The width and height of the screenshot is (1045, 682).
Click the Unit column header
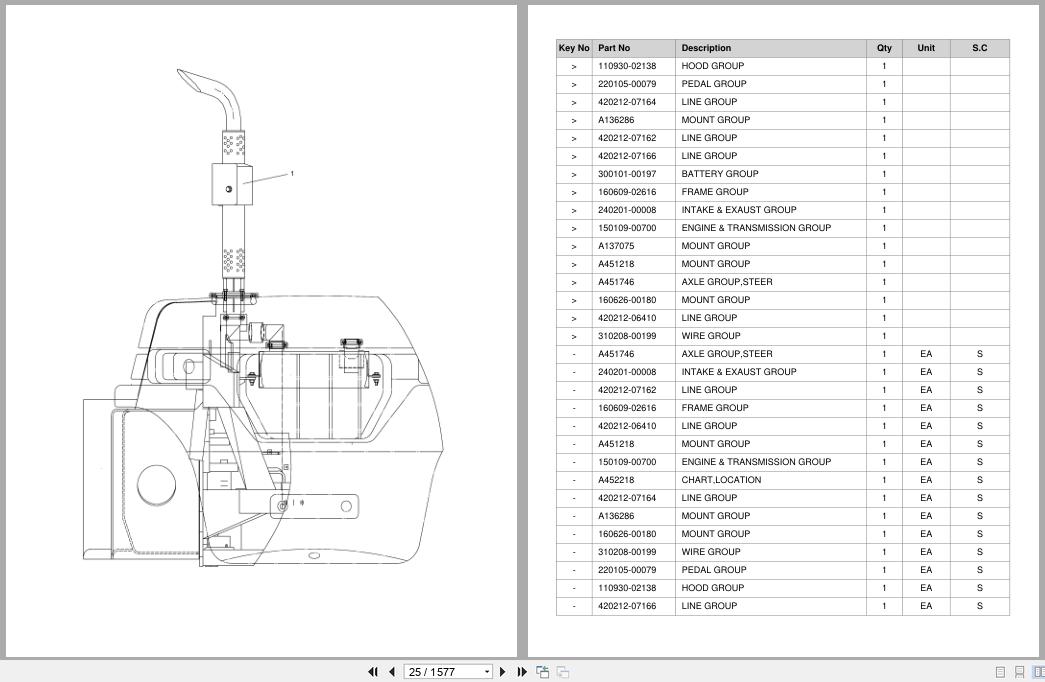[x=926, y=48]
